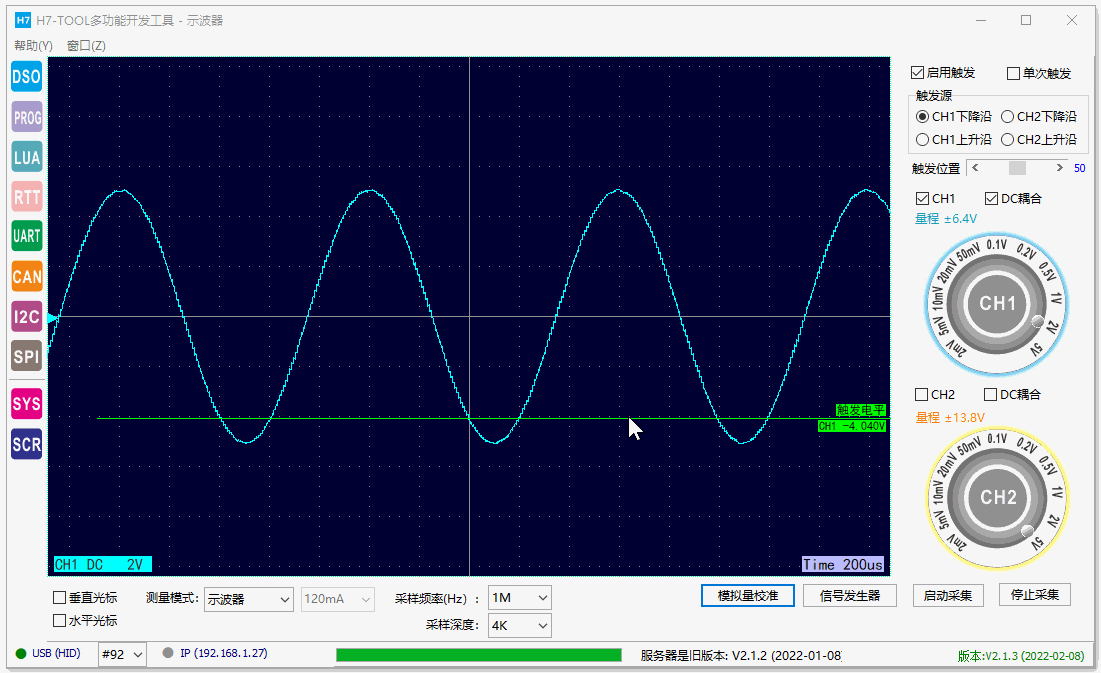
Task: Toggle the 启用触发 enable trigger checkbox
Action: pos(943,72)
